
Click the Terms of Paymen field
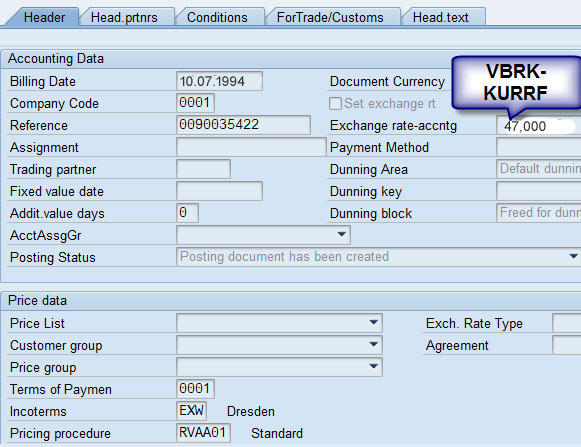(195, 389)
